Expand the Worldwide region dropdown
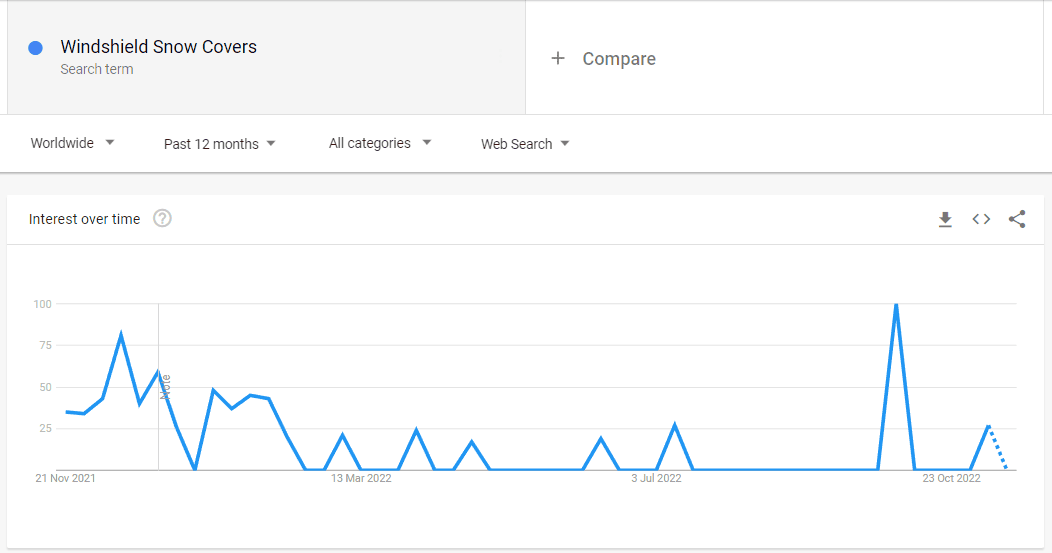This screenshot has height=553, width=1052. pos(72,143)
